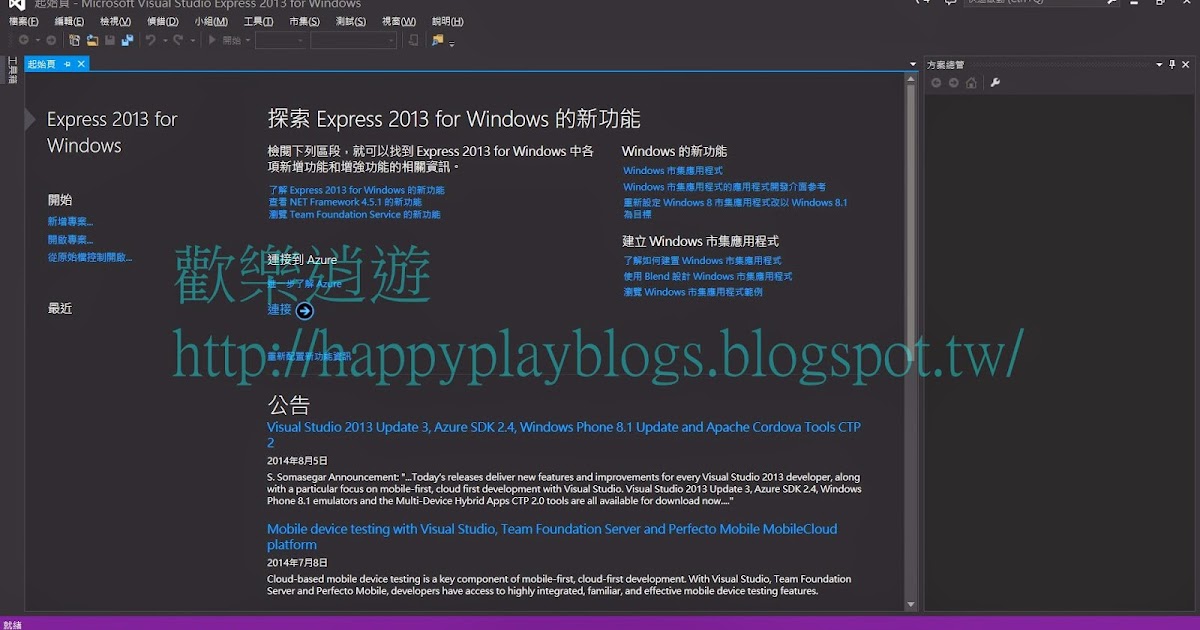The image size is (1200, 630).
Task: Click the New Project toolbar icon
Action: point(75,40)
